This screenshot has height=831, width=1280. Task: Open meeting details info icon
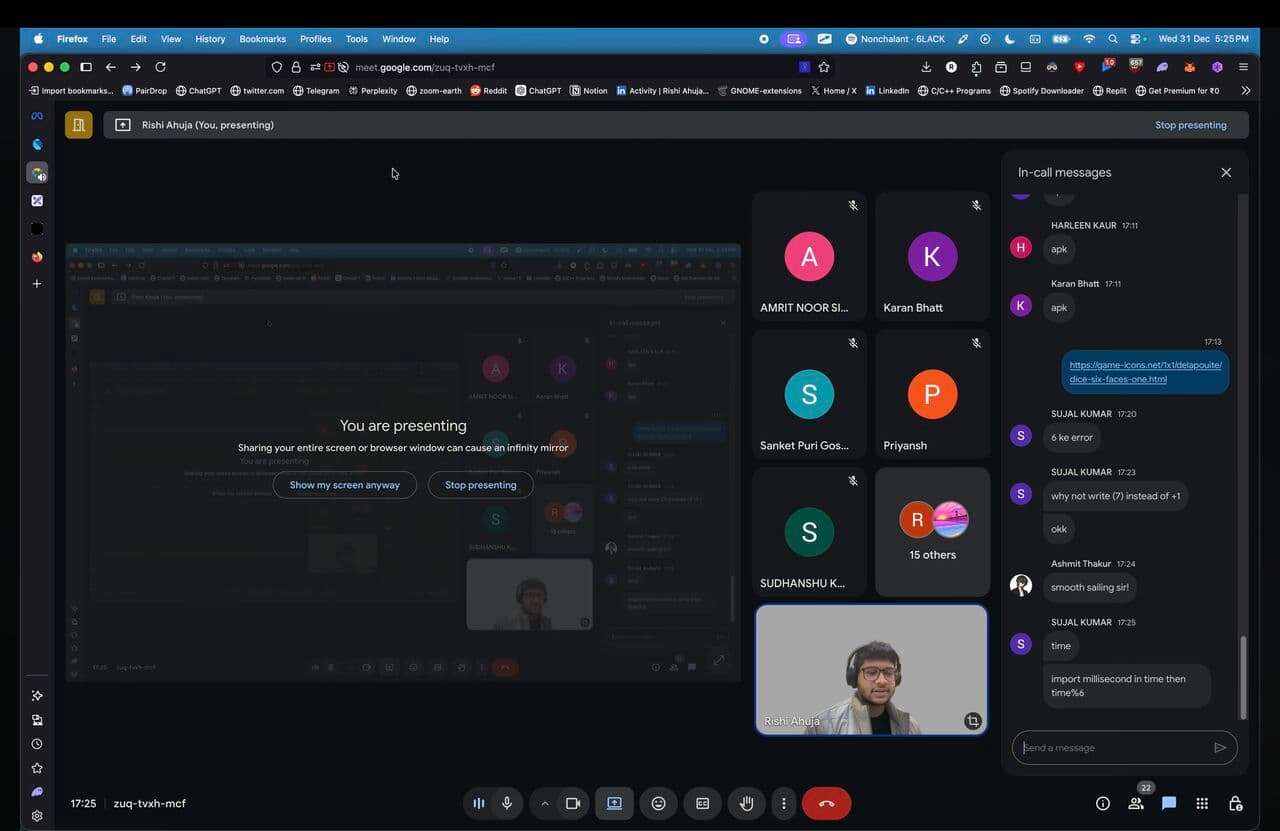pyautogui.click(x=1103, y=803)
